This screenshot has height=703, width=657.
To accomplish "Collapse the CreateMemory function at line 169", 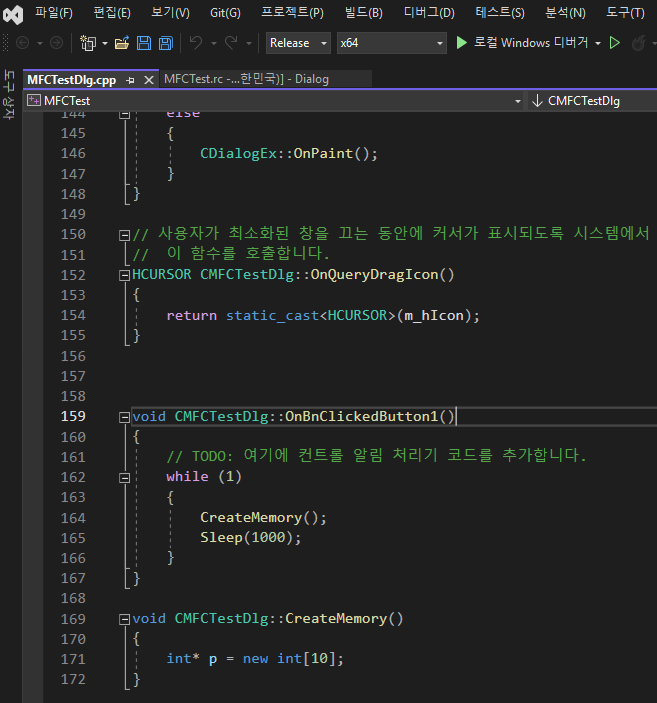I will pyautogui.click(x=124, y=620).
